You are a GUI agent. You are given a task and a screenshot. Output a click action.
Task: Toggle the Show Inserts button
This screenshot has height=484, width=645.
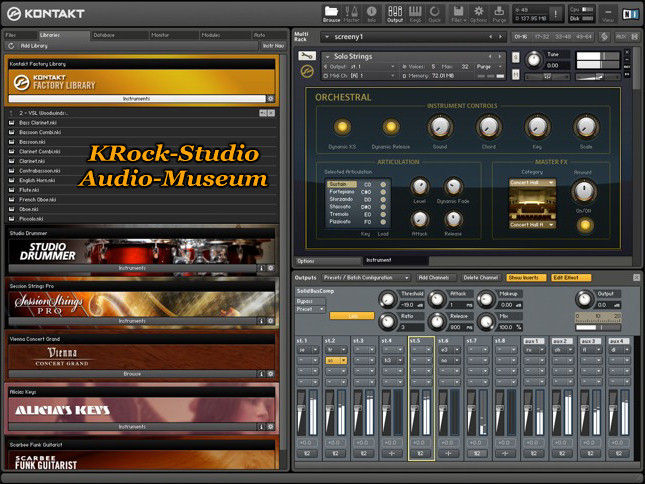[526, 278]
